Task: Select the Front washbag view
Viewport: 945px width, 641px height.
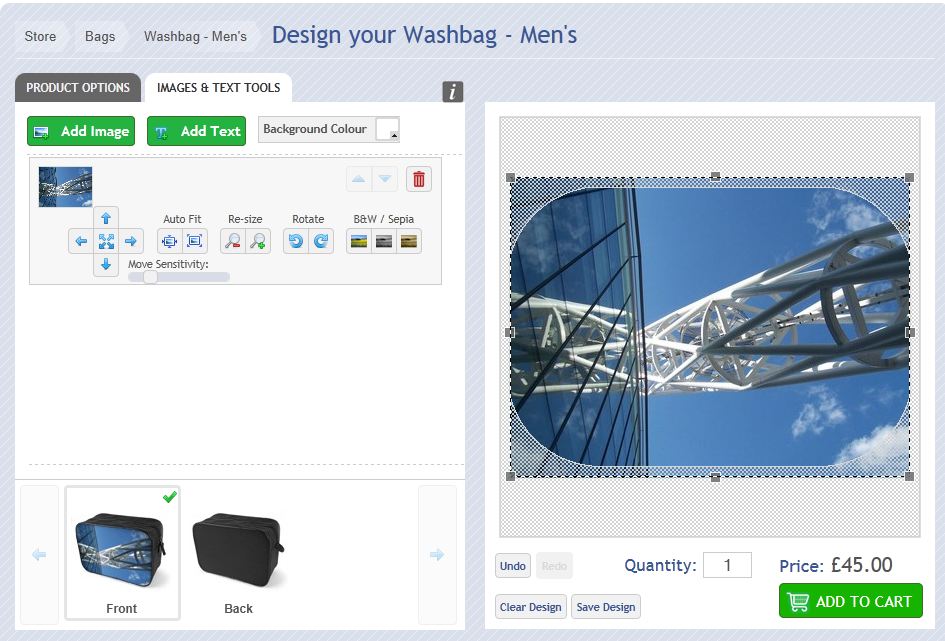Action: coord(122,553)
